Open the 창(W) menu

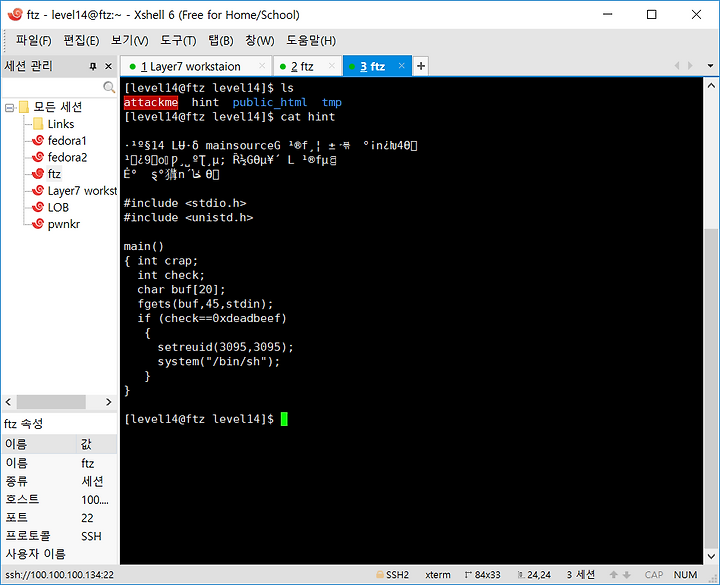(x=259, y=41)
